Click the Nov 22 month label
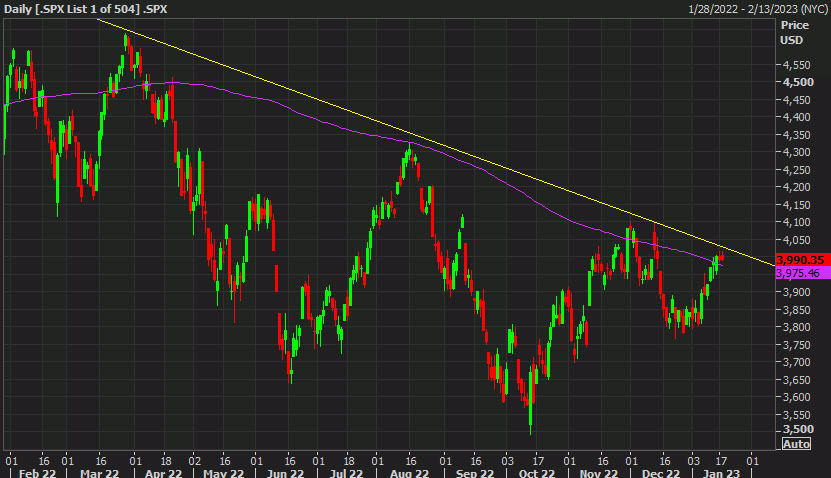The image size is (831, 478). point(599,473)
